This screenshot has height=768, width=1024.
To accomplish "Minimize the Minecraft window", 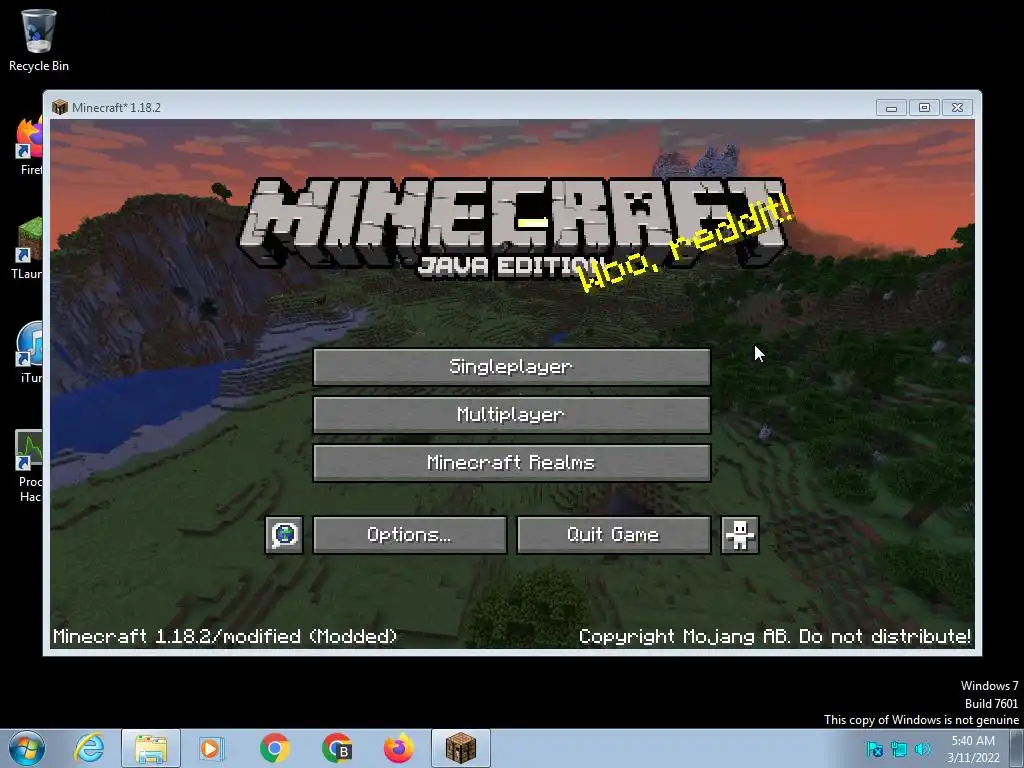I will pos(891,107).
